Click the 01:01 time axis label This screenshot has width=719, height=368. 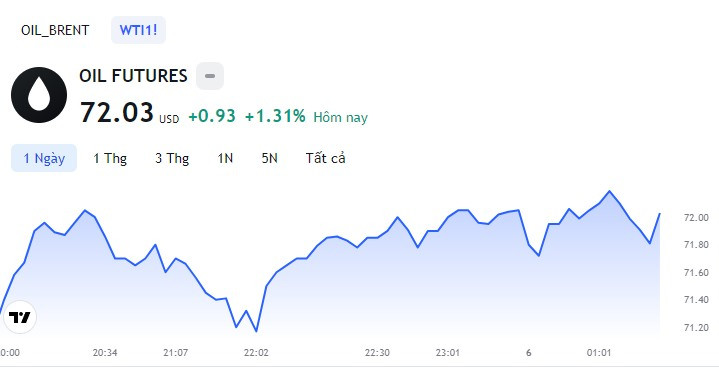click(599, 353)
